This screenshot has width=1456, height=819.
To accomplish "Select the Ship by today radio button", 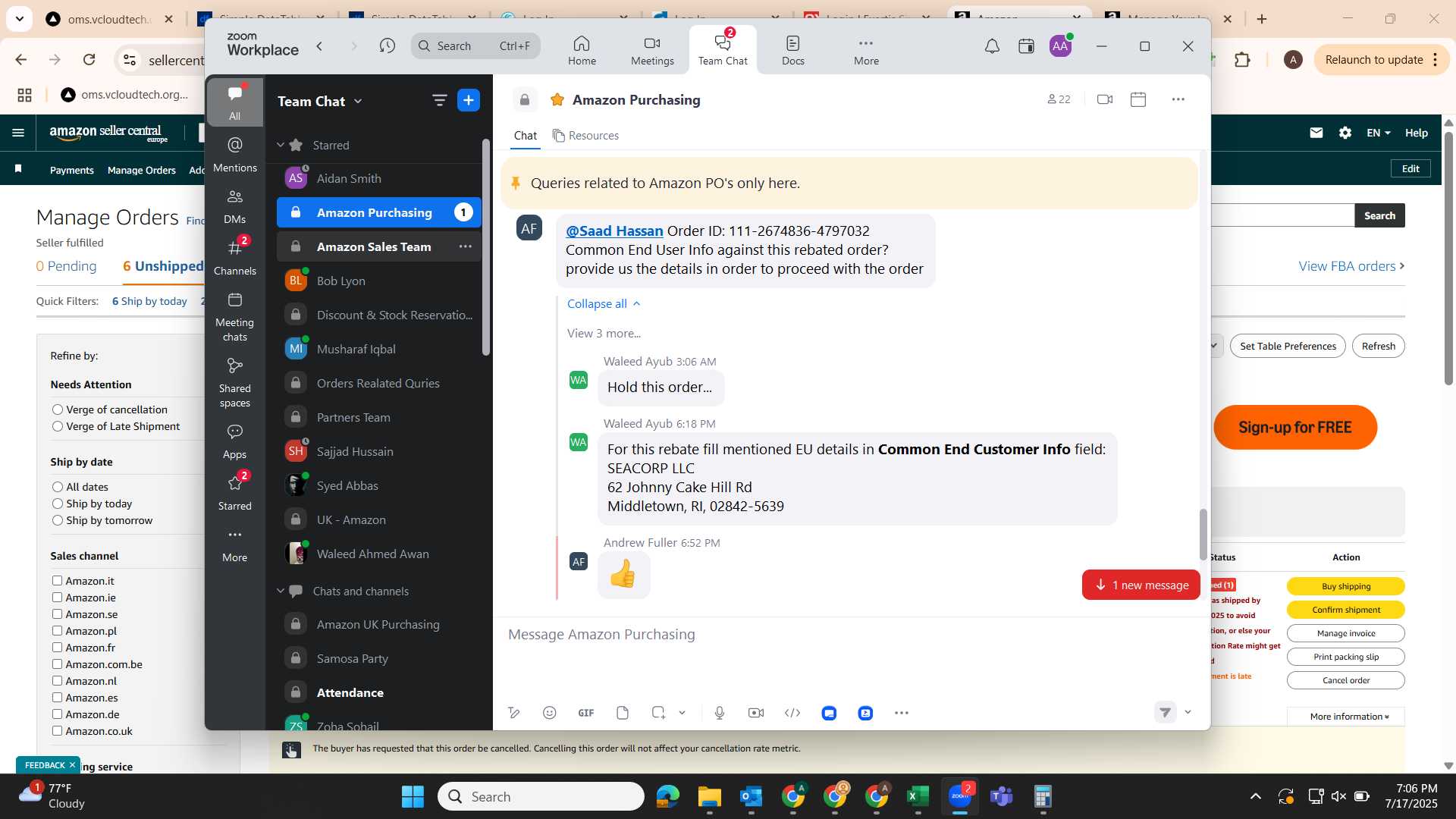I will (x=58, y=504).
